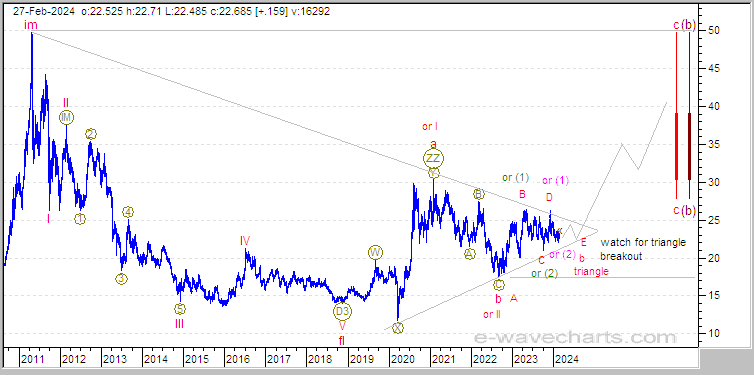Click the magenta 'or (1)' label

[x=556, y=181]
